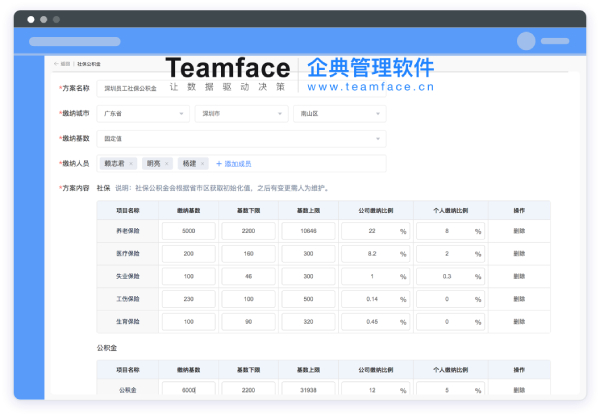Image resolution: width=600 pixels, height=416 pixels.
Task: Open the 深圳市 city dropdown
Action: (x=240, y=114)
